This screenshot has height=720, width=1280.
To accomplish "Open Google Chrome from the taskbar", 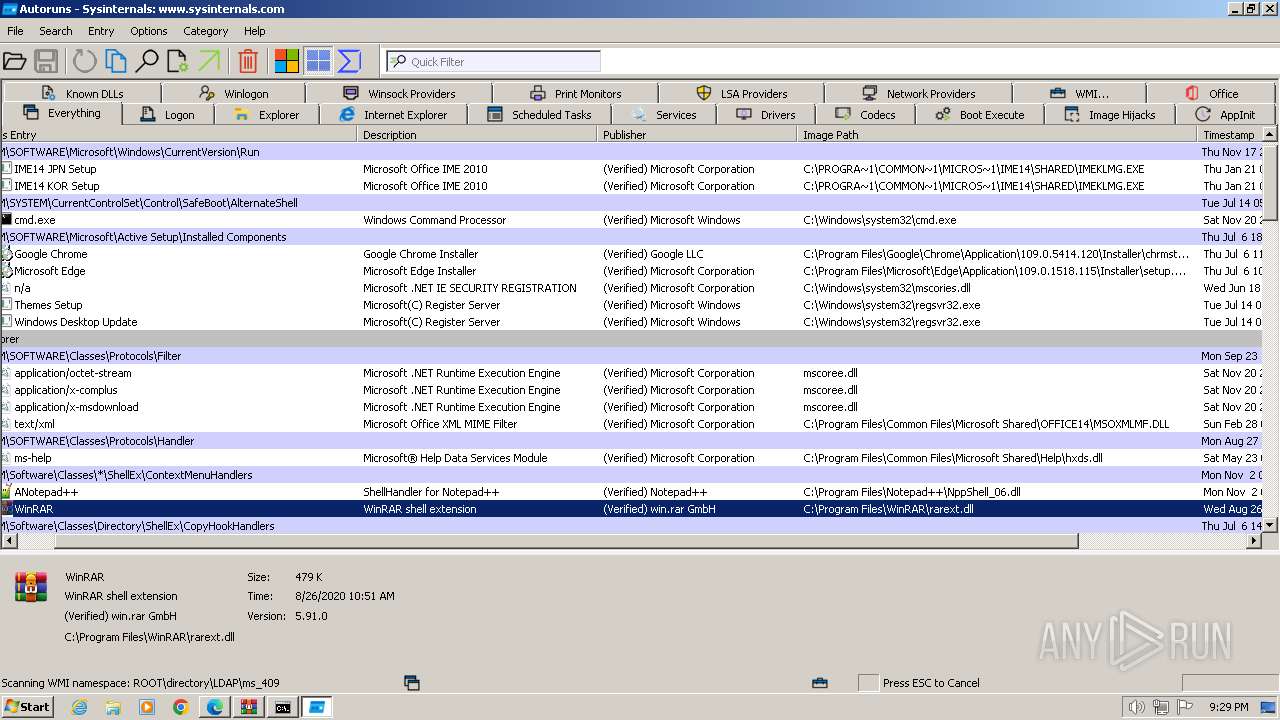I will pos(181,707).
